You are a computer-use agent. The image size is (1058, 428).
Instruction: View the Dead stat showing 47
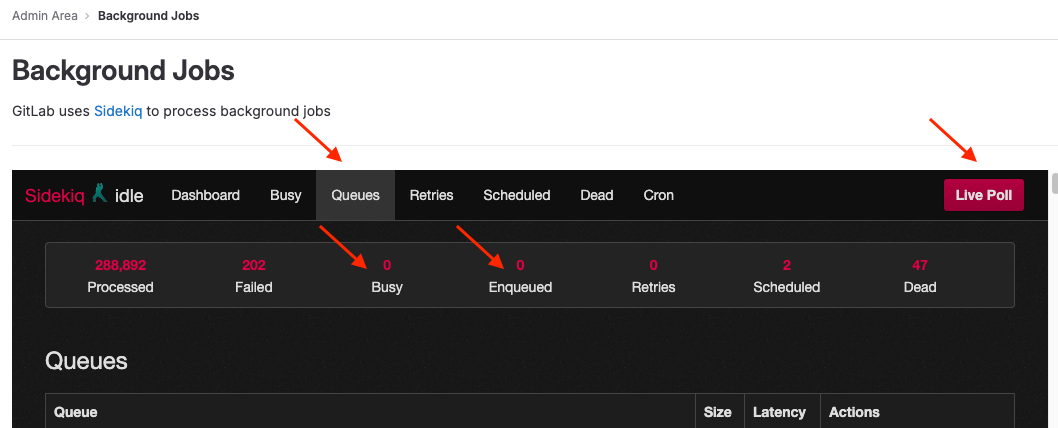point(920,276)
